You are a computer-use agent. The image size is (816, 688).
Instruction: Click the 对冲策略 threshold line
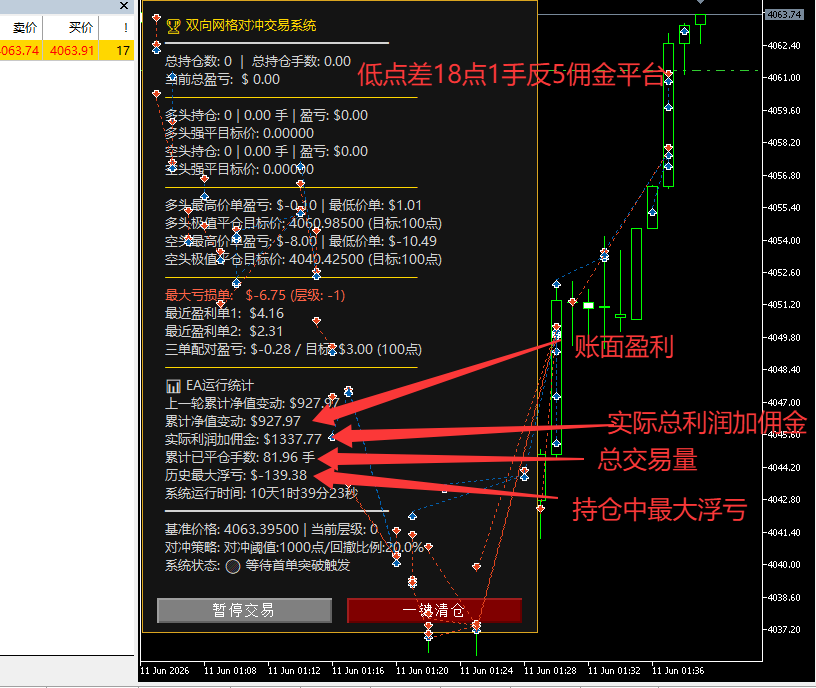pyautogui.click(x=295, y=548)
